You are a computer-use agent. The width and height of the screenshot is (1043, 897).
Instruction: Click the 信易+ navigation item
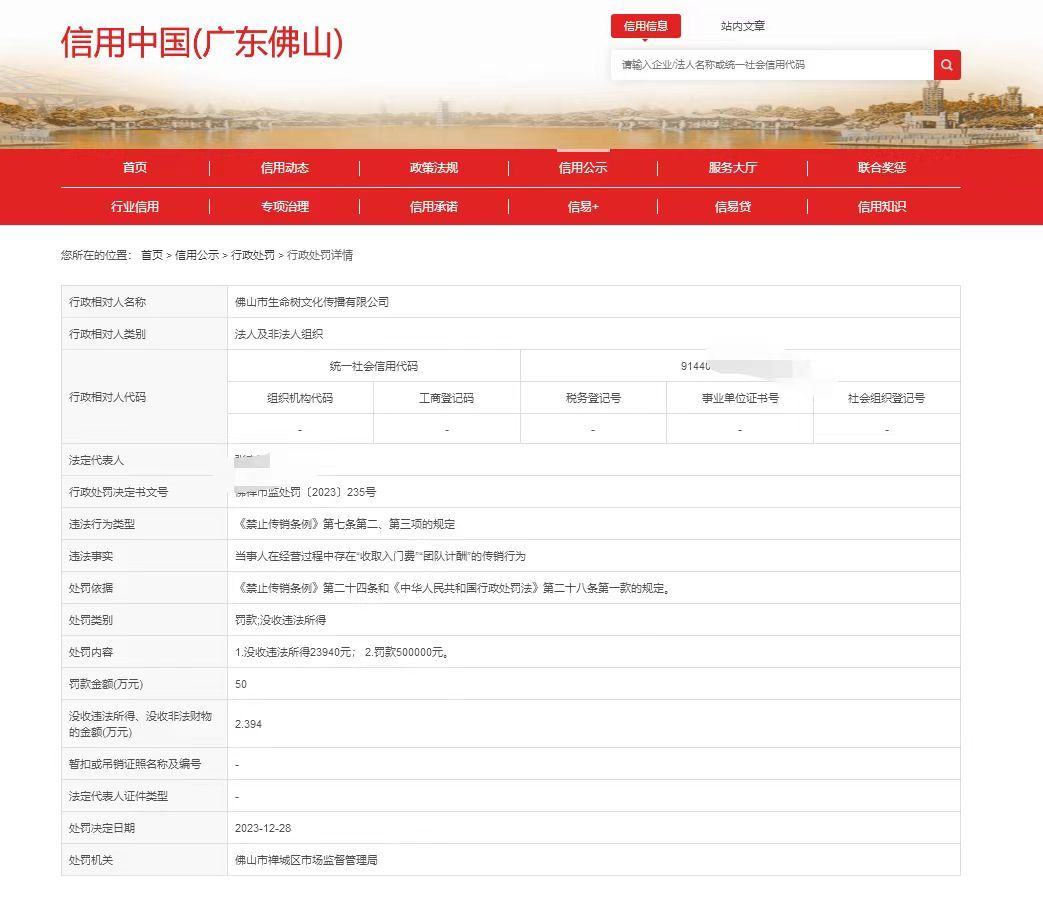(582, 207)
